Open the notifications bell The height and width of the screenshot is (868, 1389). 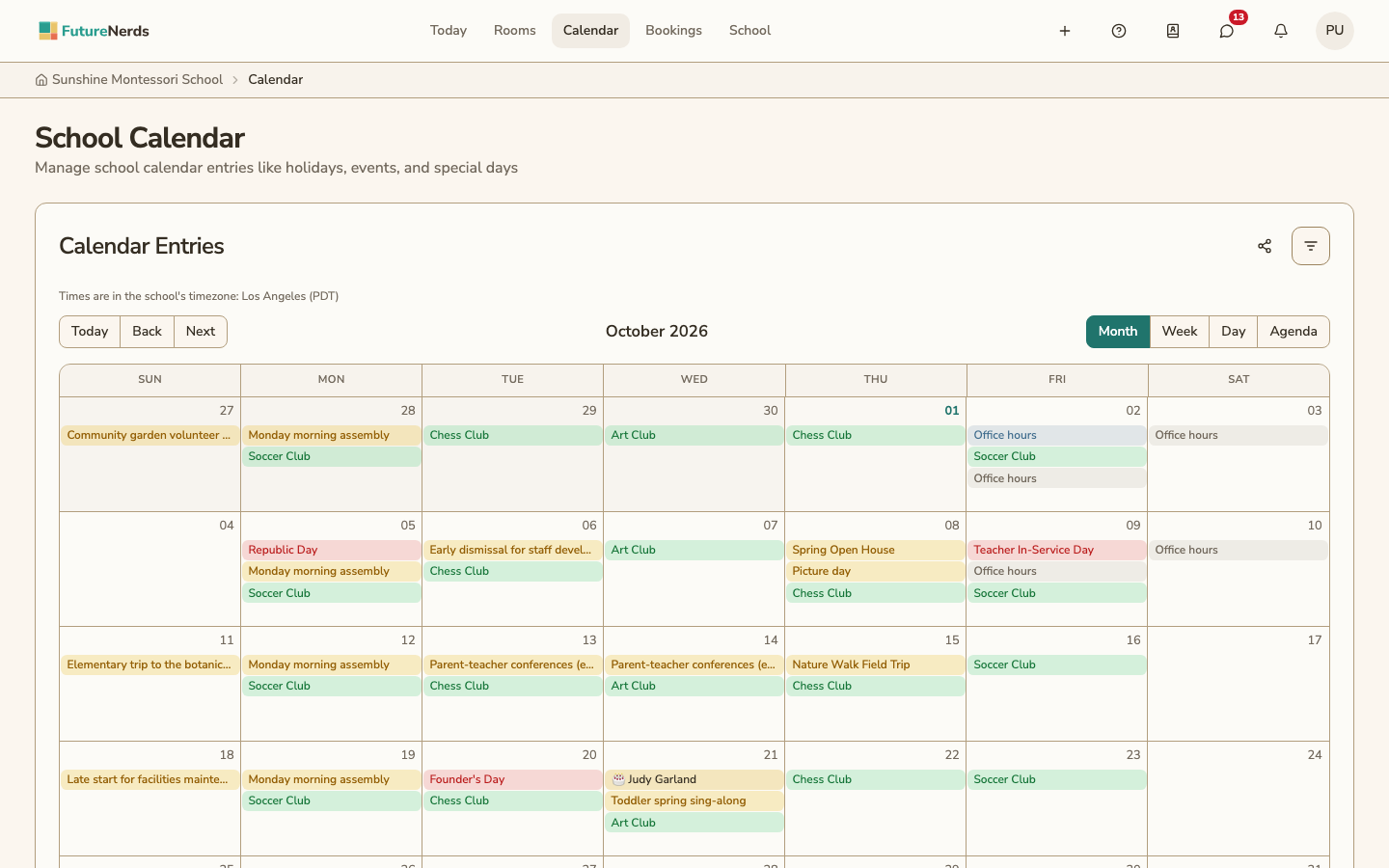(x=1281, y=31)
